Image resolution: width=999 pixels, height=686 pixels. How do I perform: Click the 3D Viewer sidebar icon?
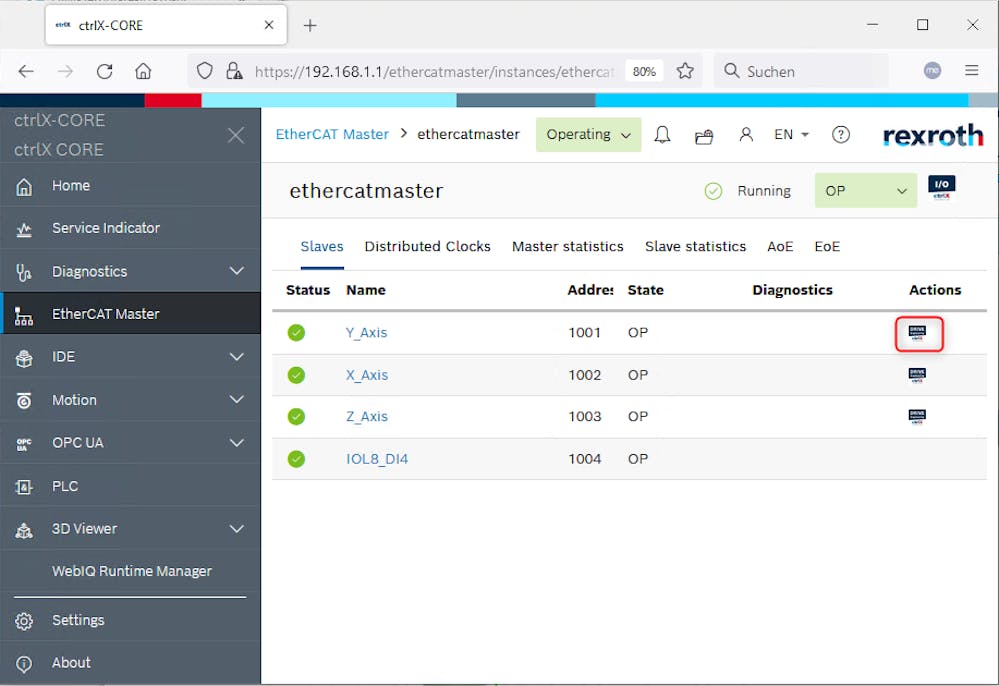pyautogui.click(x=24, y=530)
